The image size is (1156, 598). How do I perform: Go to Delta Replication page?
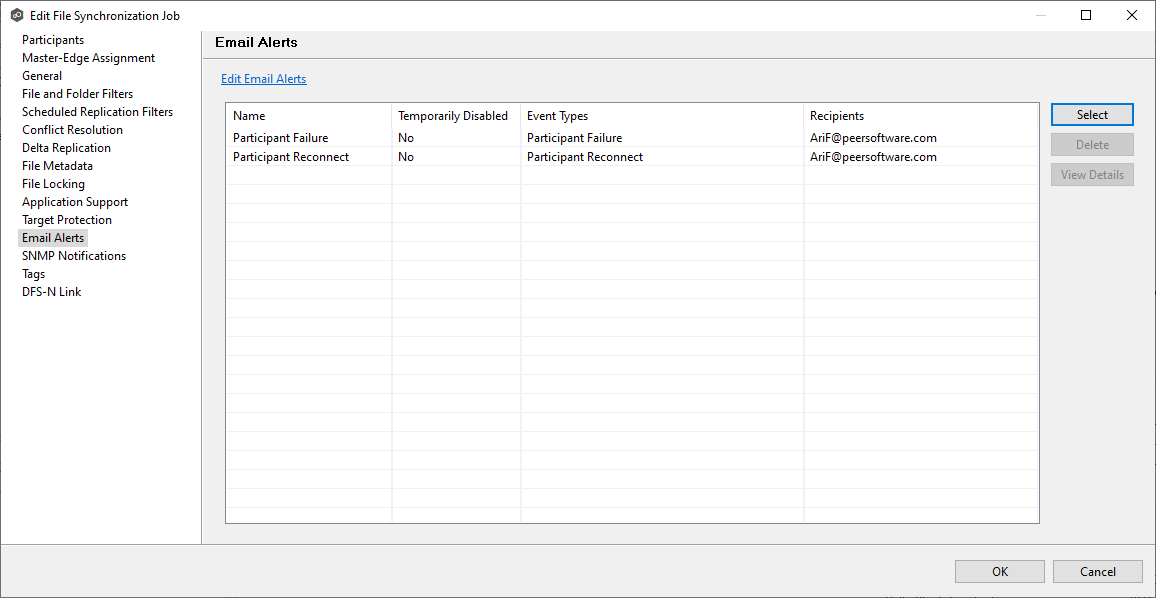[66, 148]
